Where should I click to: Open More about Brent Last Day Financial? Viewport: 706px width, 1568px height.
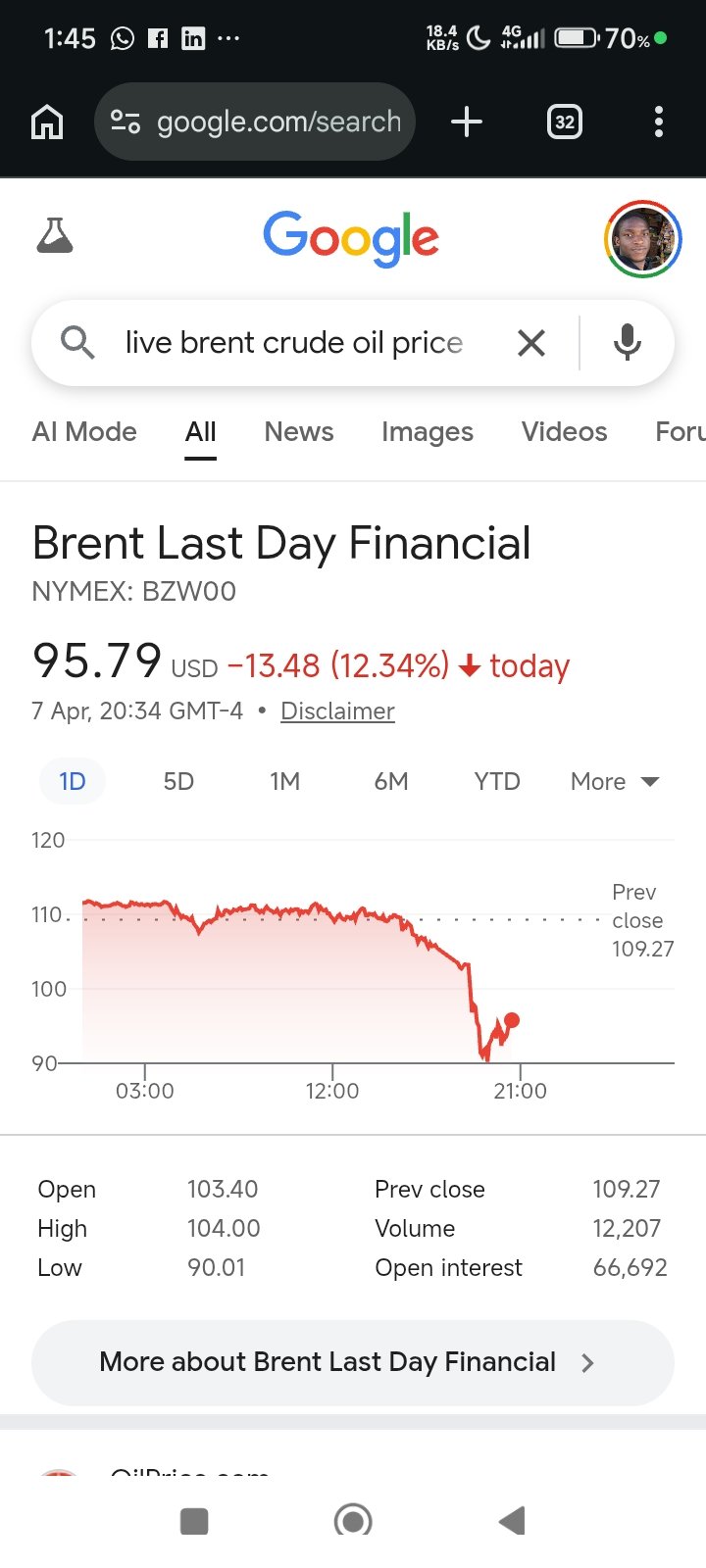(x=352, y=1362)
